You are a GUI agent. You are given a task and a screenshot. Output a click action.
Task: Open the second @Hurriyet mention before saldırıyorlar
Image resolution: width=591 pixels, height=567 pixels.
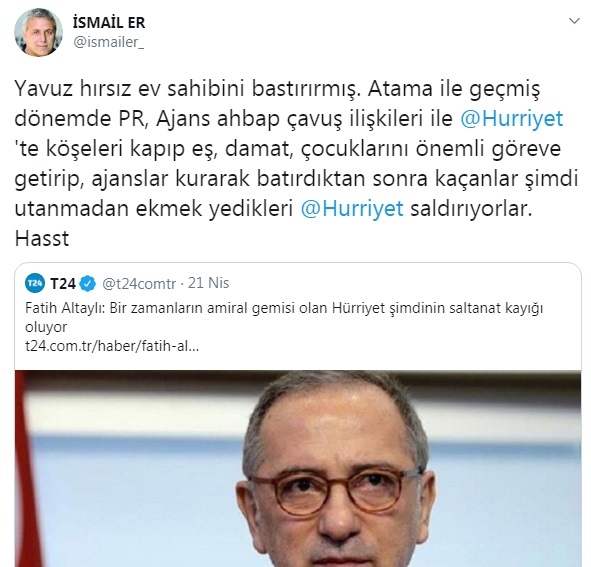click(x=352, y=209)
